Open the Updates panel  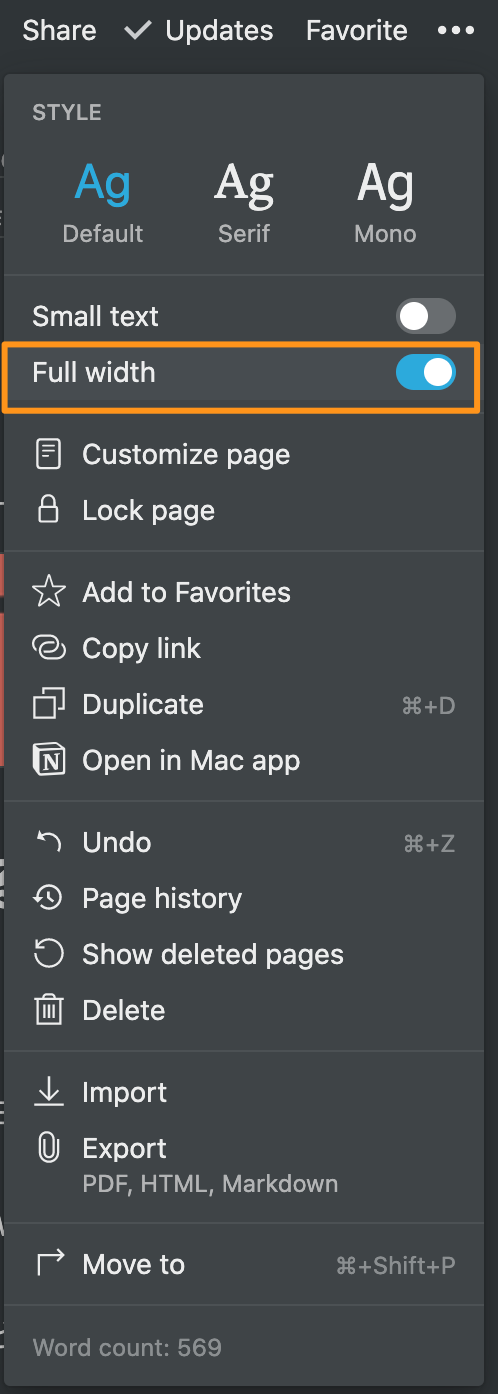(199, 31)
